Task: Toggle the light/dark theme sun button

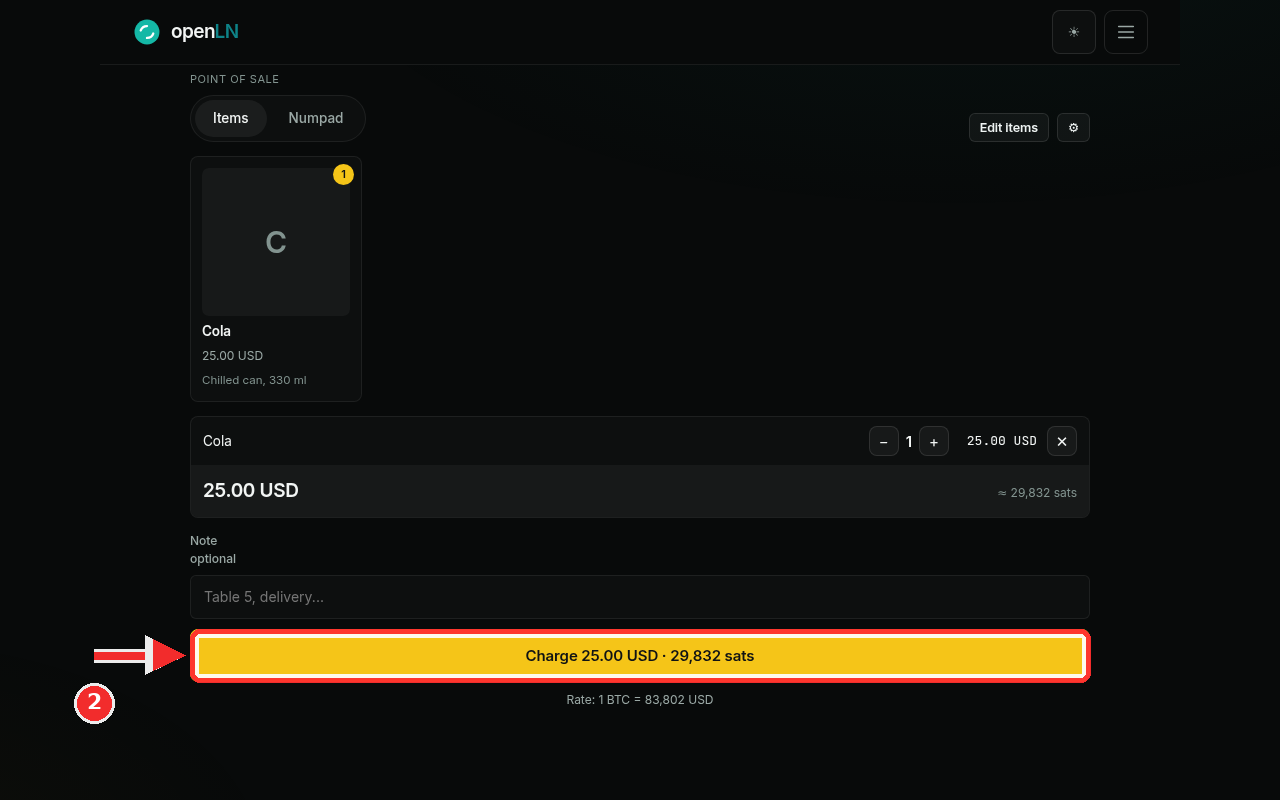Action: click(1074, 32)
